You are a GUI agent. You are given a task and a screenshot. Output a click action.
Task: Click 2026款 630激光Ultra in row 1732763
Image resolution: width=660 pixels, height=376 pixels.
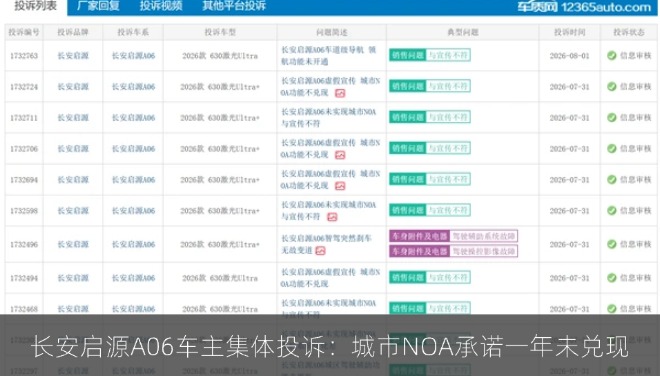[220, 56]
